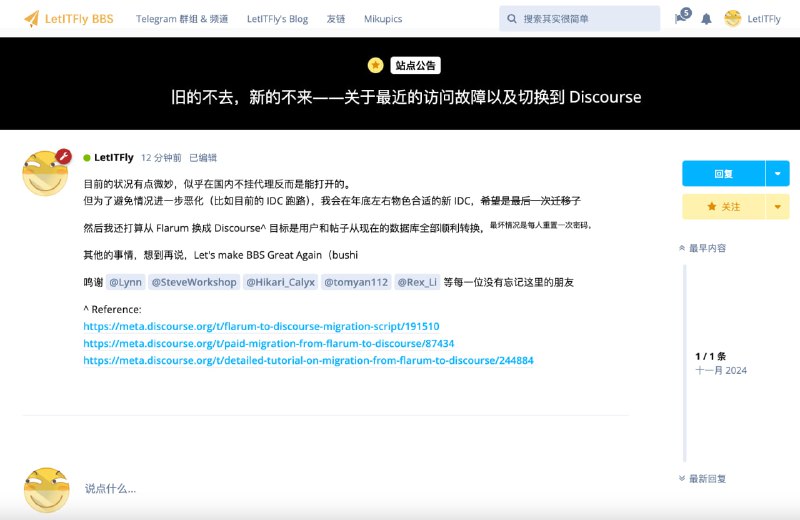
Task: Open the 友链 nav link
Action: coord(336,19)
